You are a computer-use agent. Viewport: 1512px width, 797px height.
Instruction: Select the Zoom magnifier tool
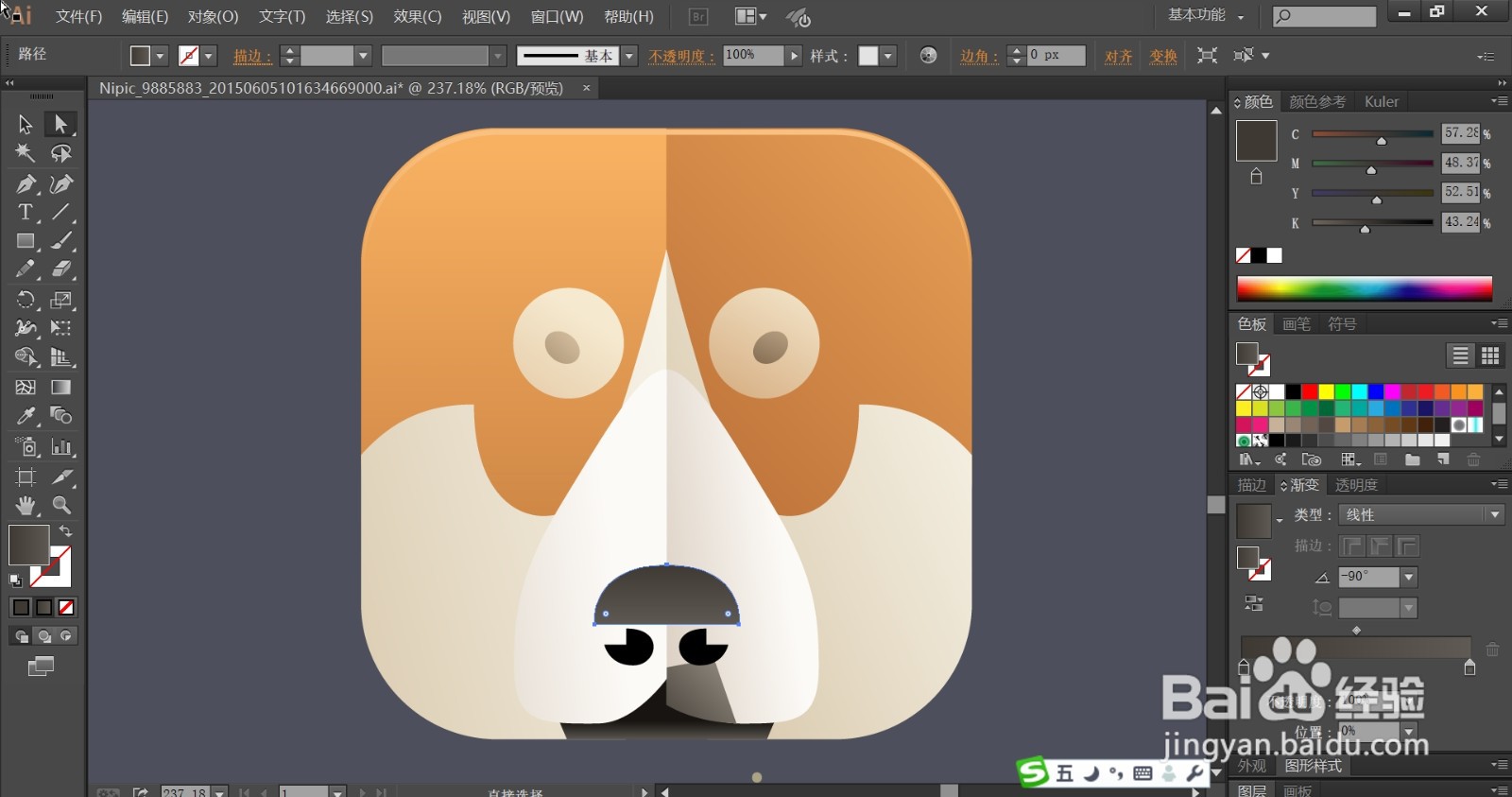[61, 505]
